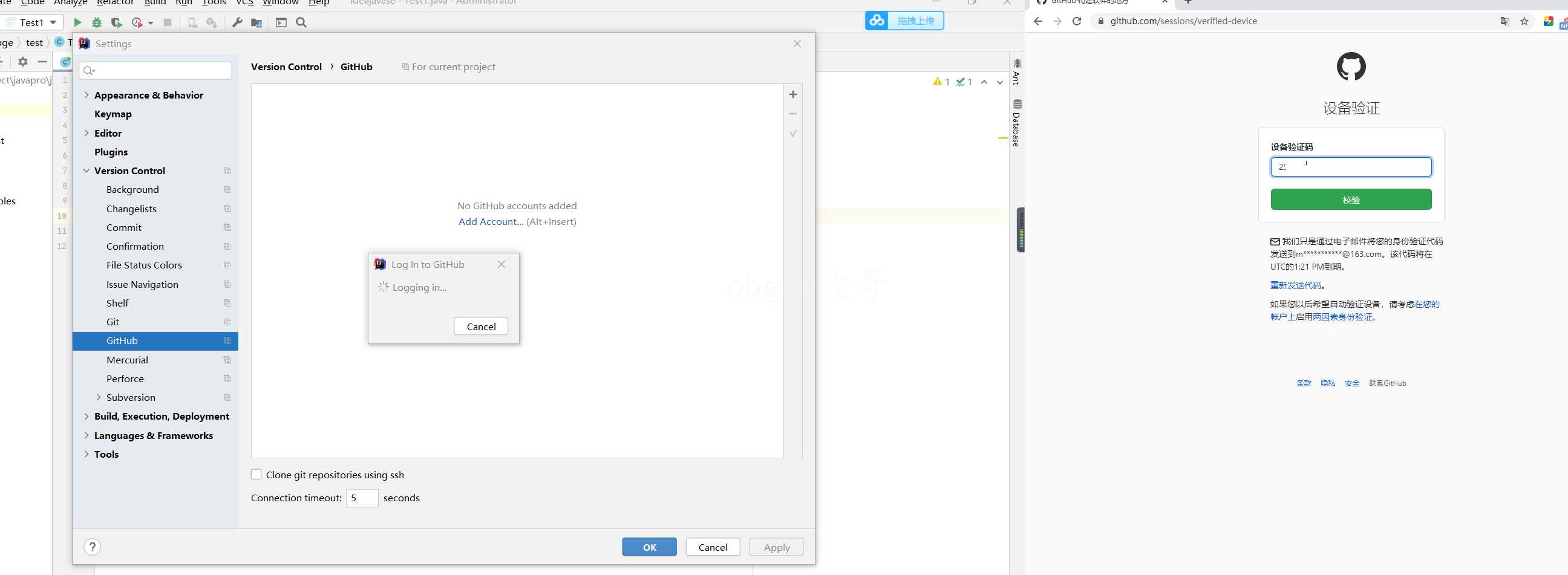Click the Add Account... link
1568x575 pixels.
491,221
